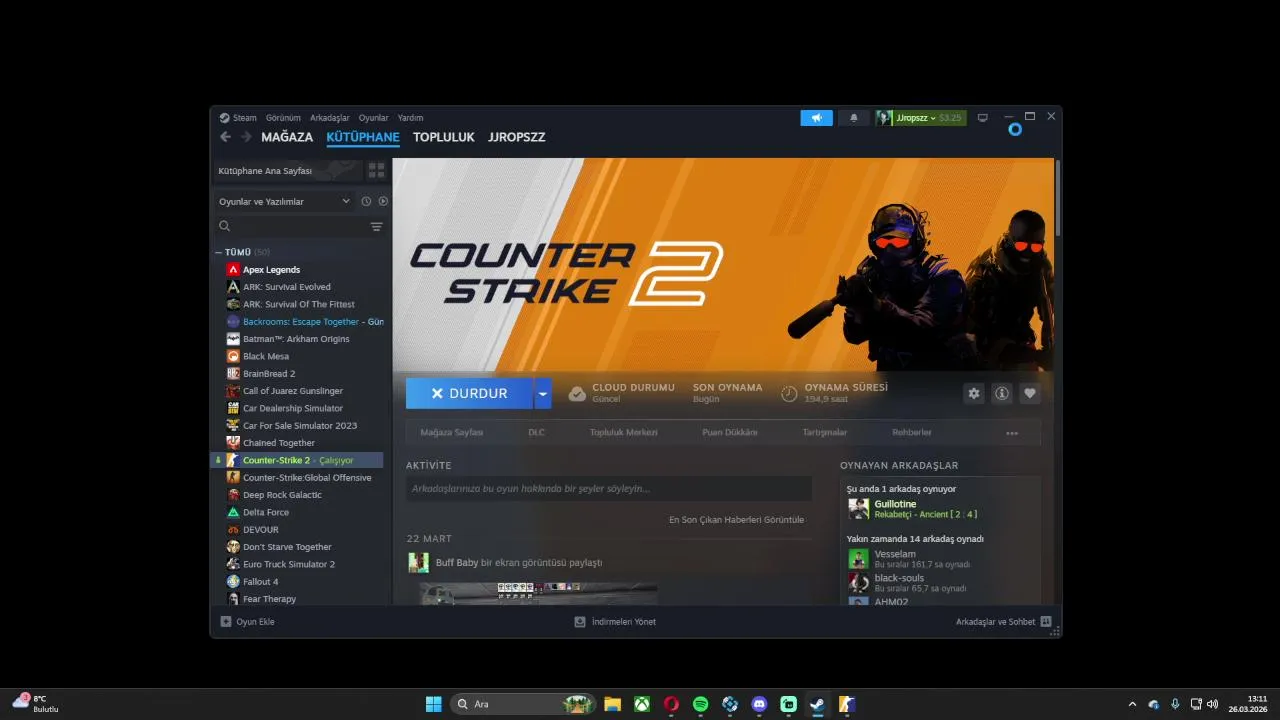Open the JJROPSZZ profile tab
This screenshot has height=720, width=1280.
pos(517,137)
